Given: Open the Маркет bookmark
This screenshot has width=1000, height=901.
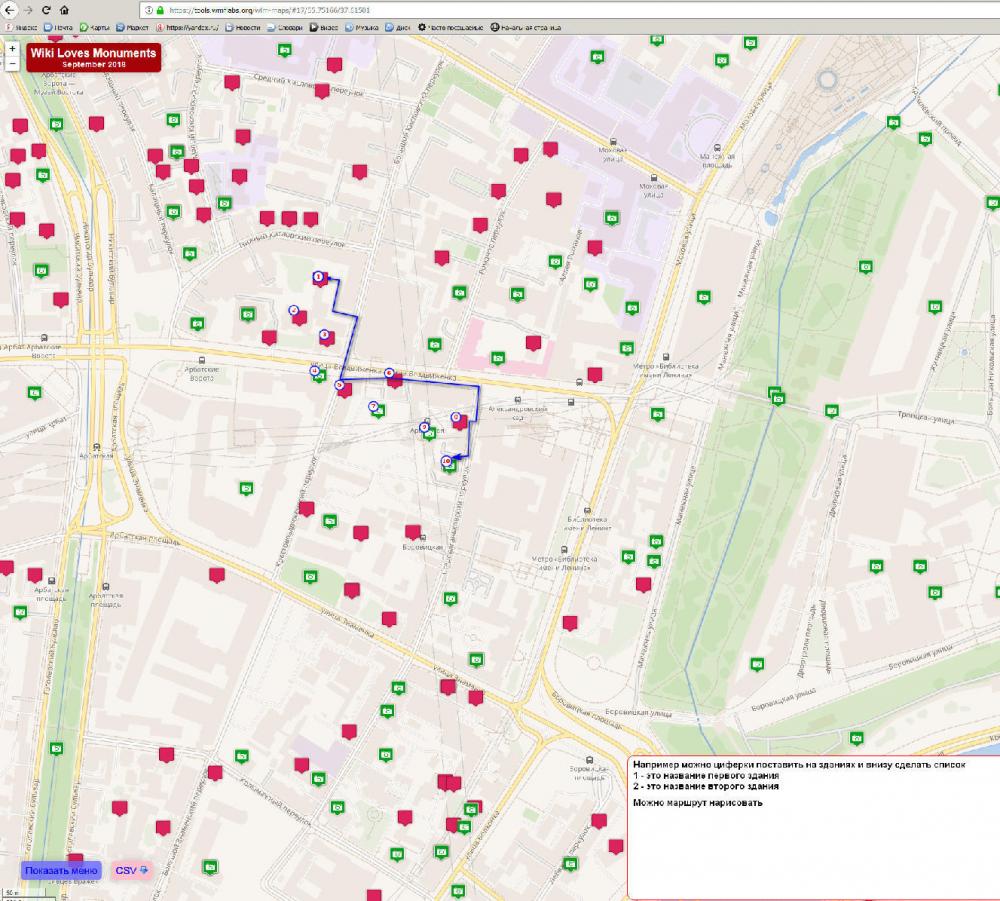Looking at the screenshot, I should click(133, 27).
